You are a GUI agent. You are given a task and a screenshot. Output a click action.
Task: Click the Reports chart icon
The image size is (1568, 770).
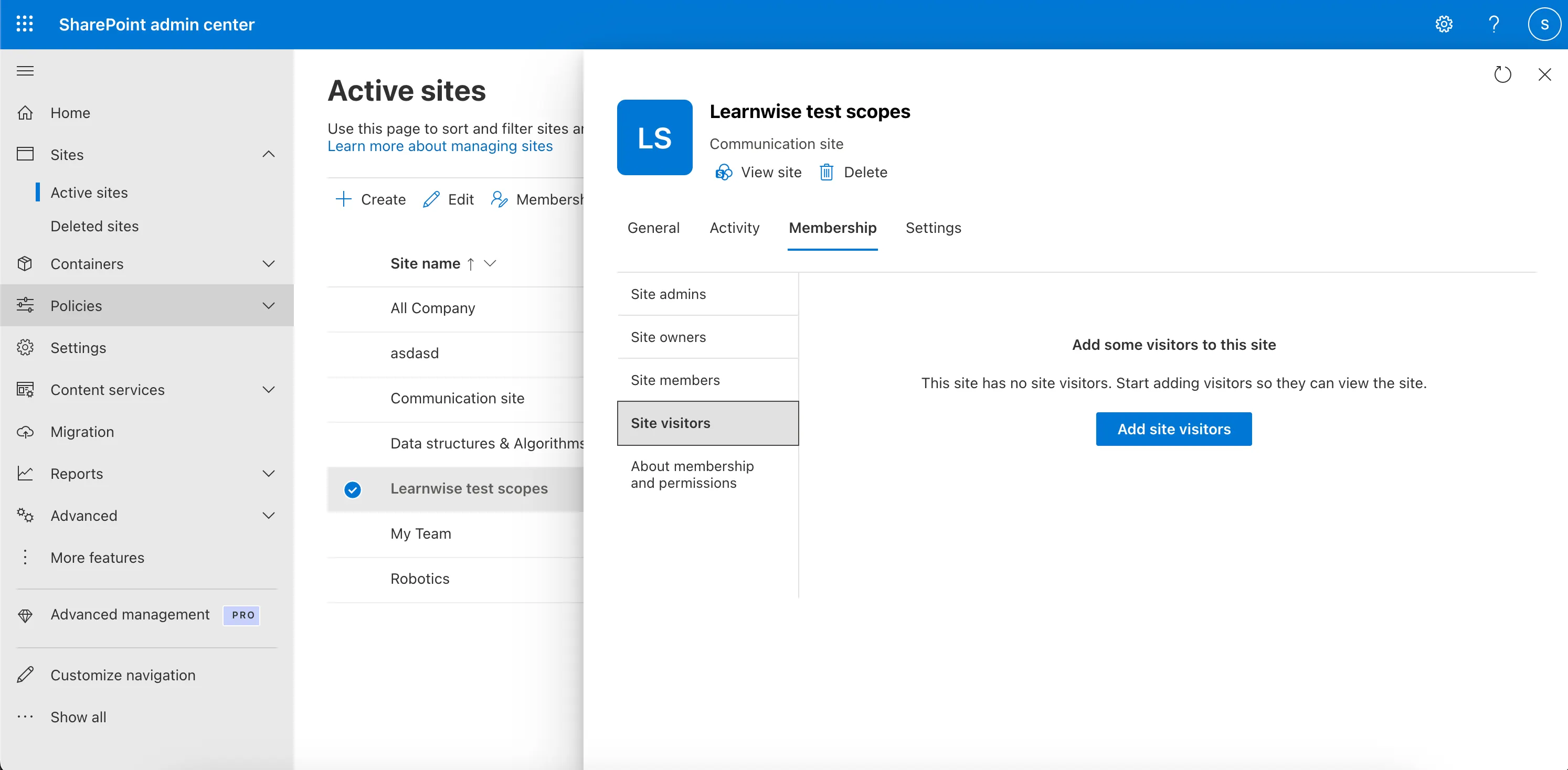[x=25, y=474]
